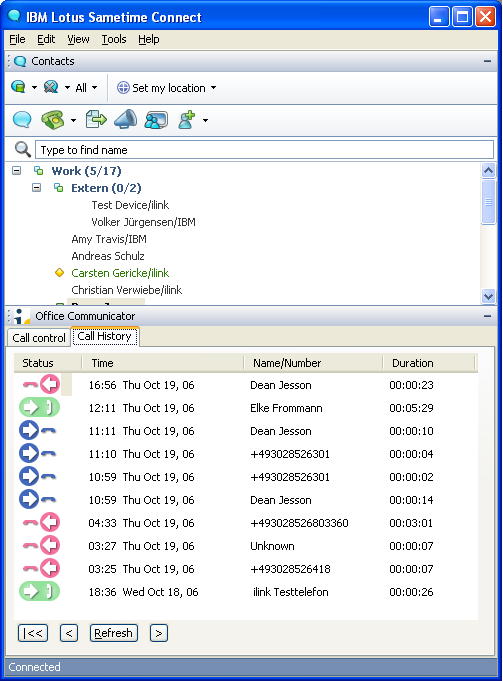
Task: Click the icon for 10:59 Dean Jesson call
Action: tap(38, 499)
